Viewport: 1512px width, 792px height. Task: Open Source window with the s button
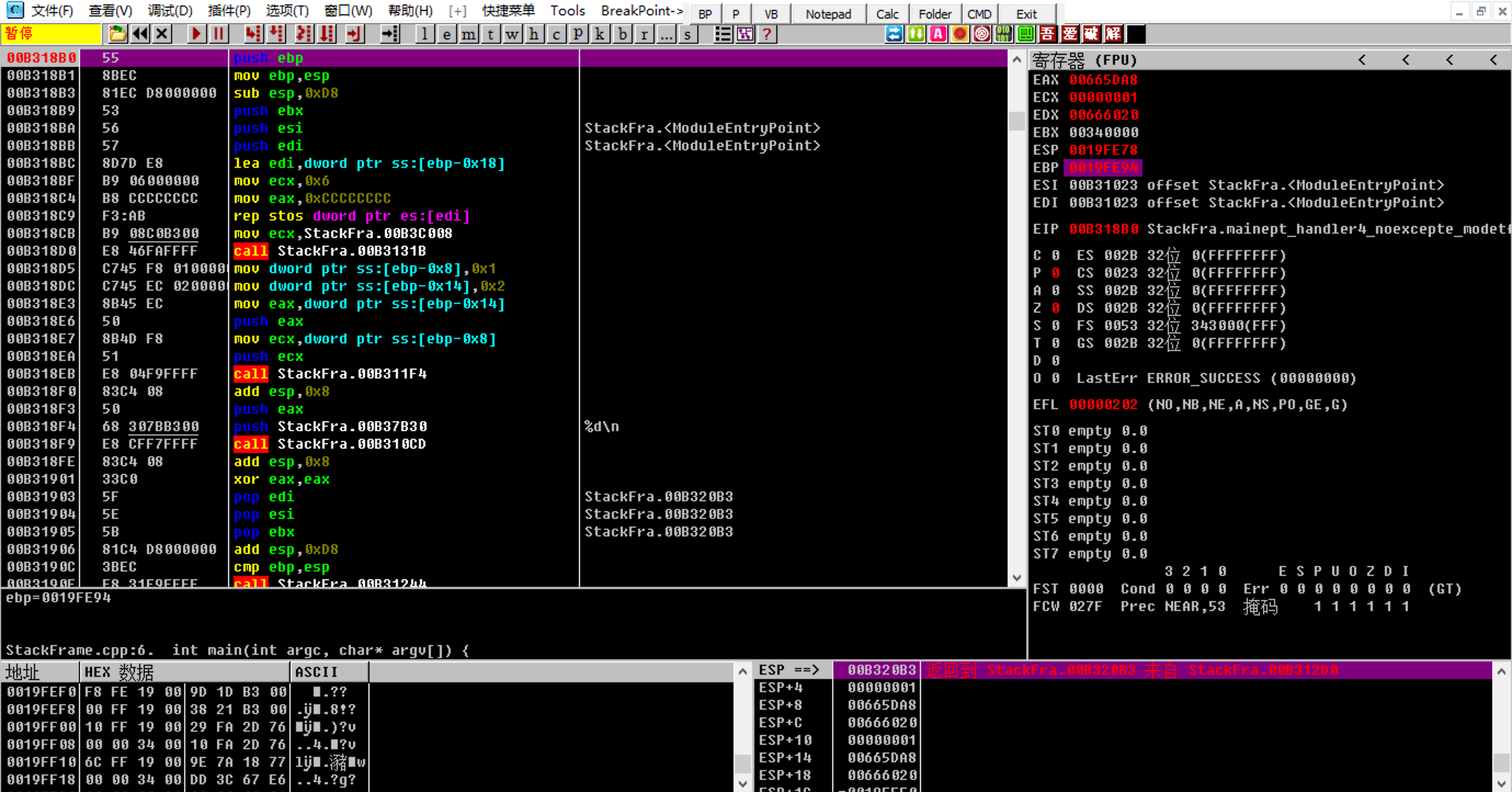pyautogui.click(x=687, y=34)
